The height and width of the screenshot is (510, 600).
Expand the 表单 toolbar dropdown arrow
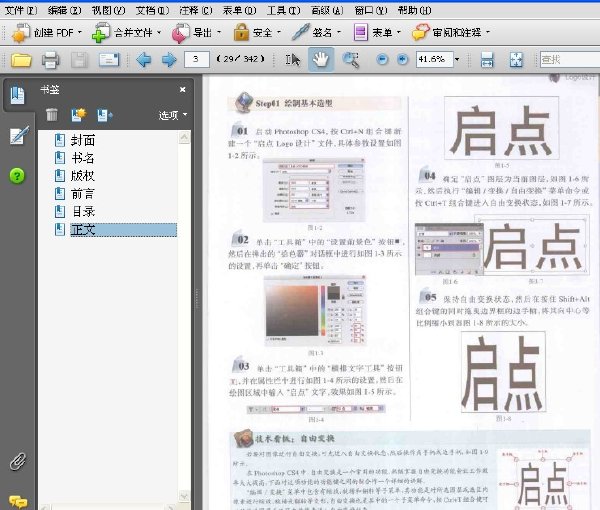pyautogui.click(x=399, y=33)
